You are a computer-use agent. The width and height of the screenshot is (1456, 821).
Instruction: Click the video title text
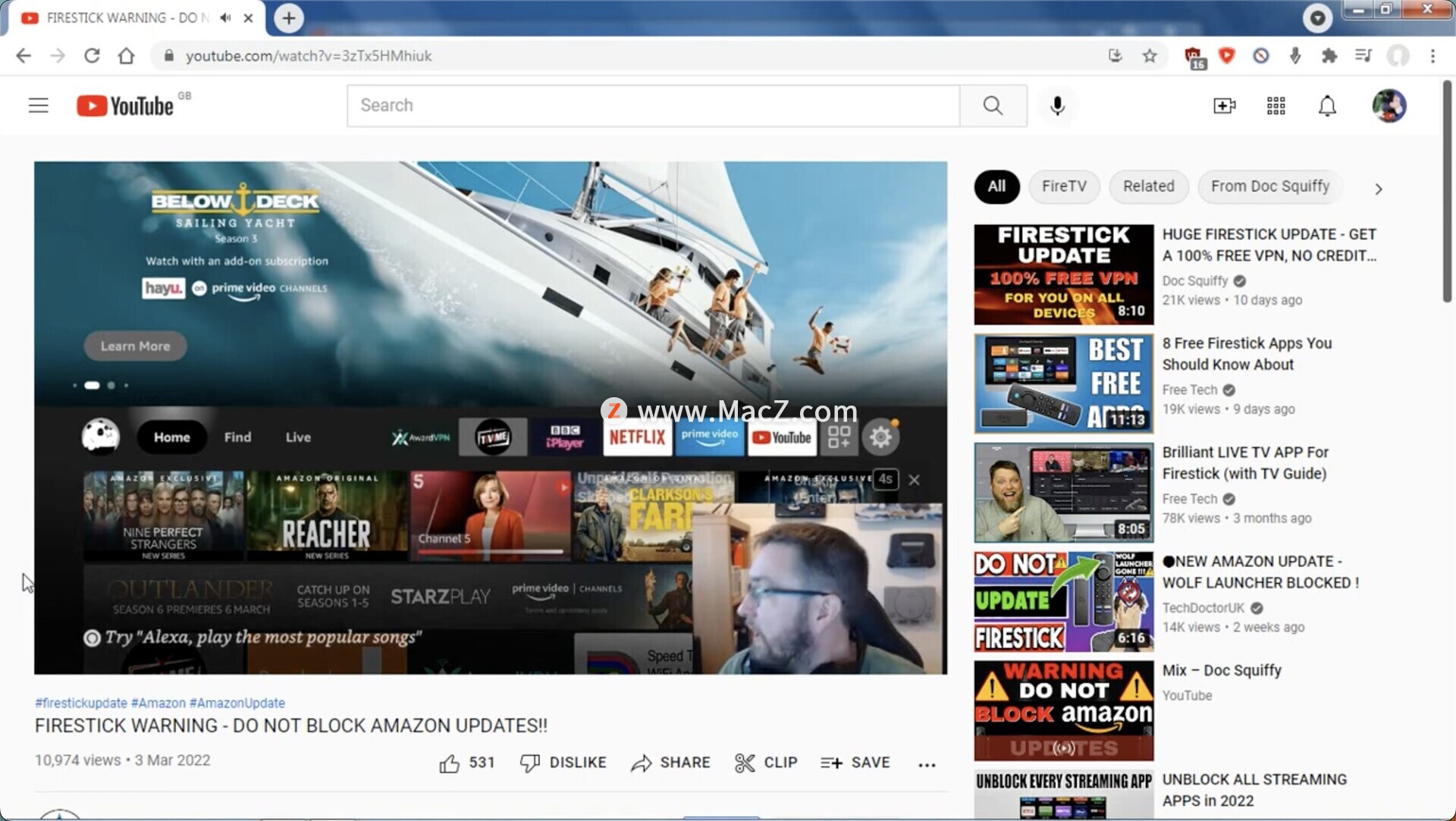pos(291,725)
